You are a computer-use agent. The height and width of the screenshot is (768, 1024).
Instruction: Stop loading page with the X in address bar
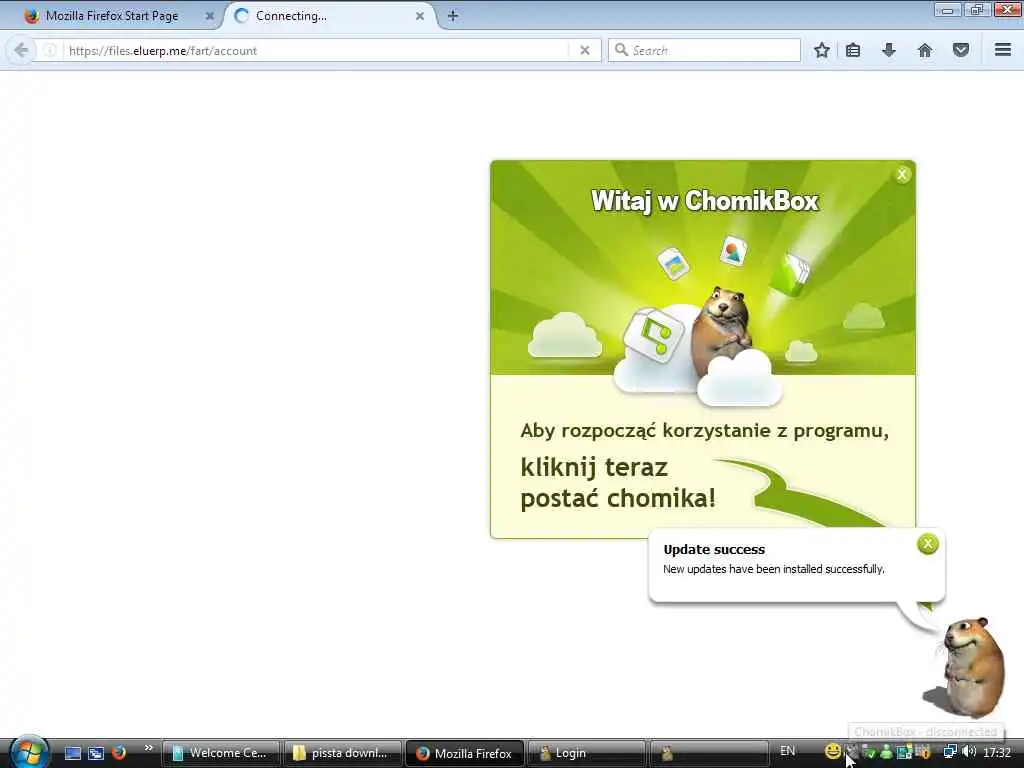point(584,50)
